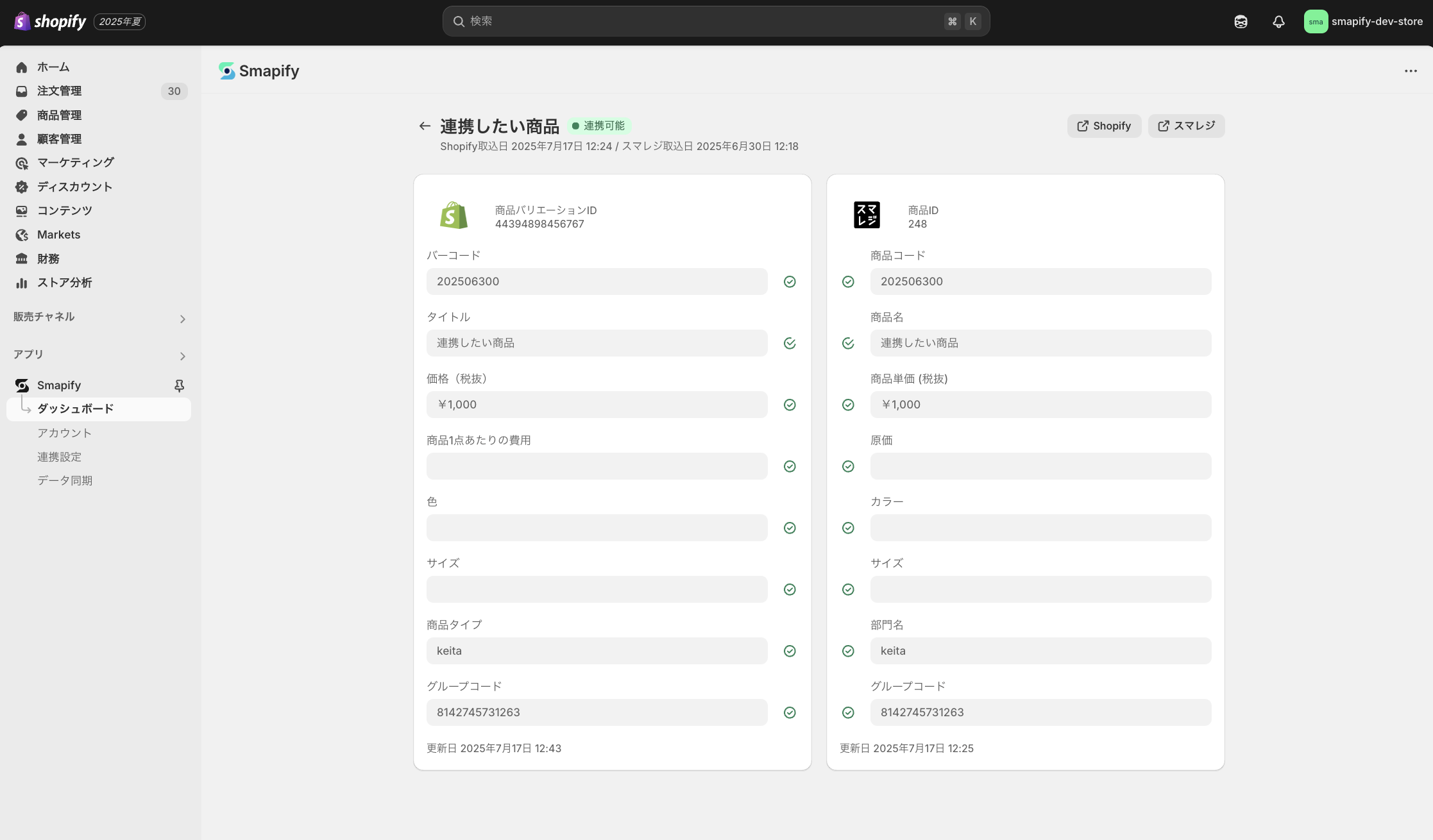Click the smapify-dev-store account avatar
The image size is (1433, 840).
click(x=1316, y=21)
